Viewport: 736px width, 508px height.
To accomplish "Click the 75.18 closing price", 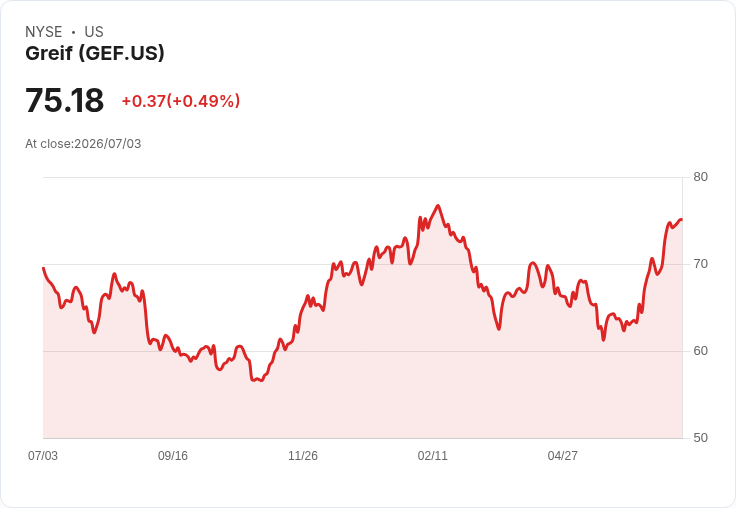I will [64, 100].
